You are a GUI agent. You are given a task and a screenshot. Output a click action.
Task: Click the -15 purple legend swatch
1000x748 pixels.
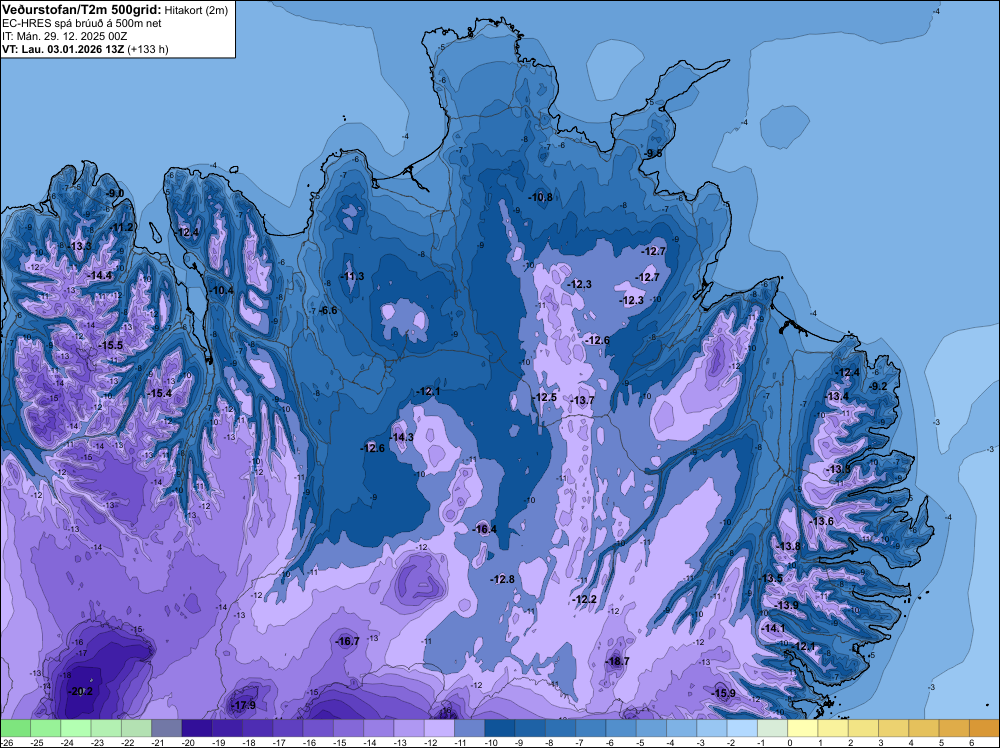tap(349, 728)
